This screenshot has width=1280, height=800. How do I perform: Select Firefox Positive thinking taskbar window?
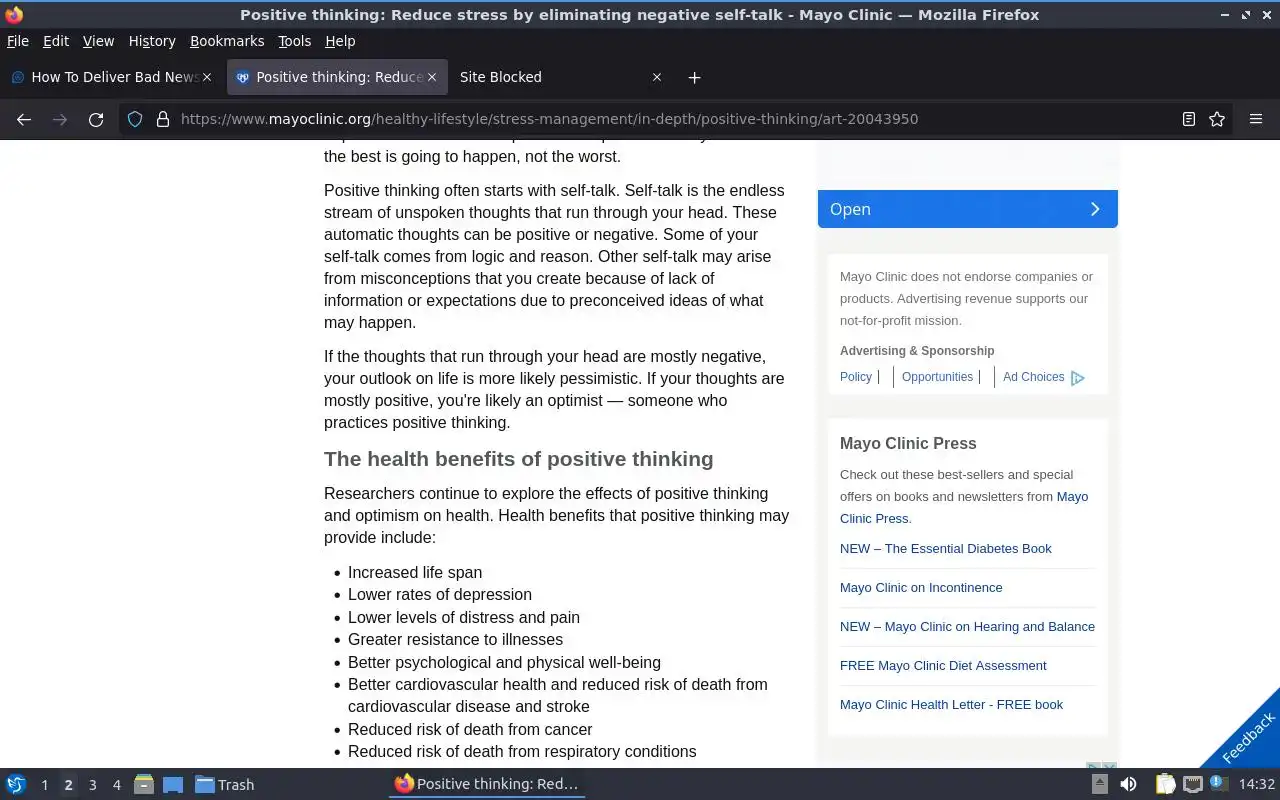pyautogui.click(x=487, y=784)
